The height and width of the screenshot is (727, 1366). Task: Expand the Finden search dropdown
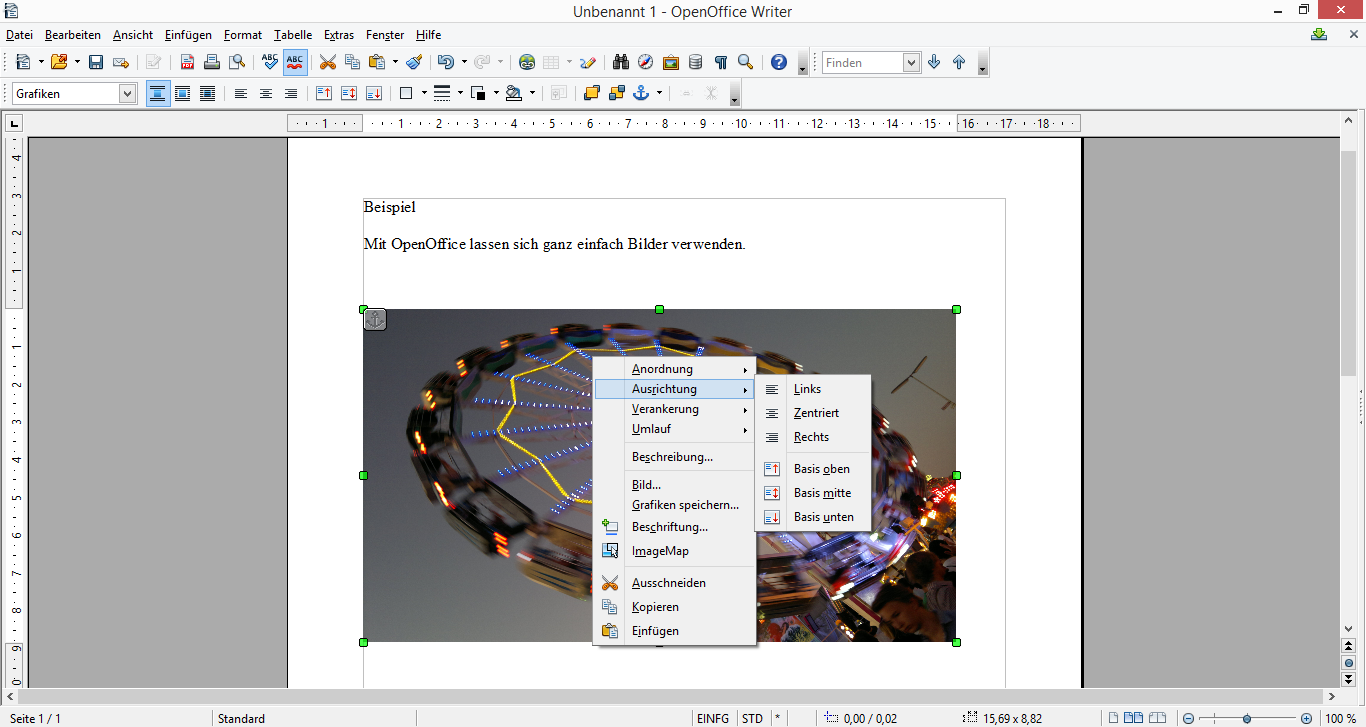pos(911,62)
